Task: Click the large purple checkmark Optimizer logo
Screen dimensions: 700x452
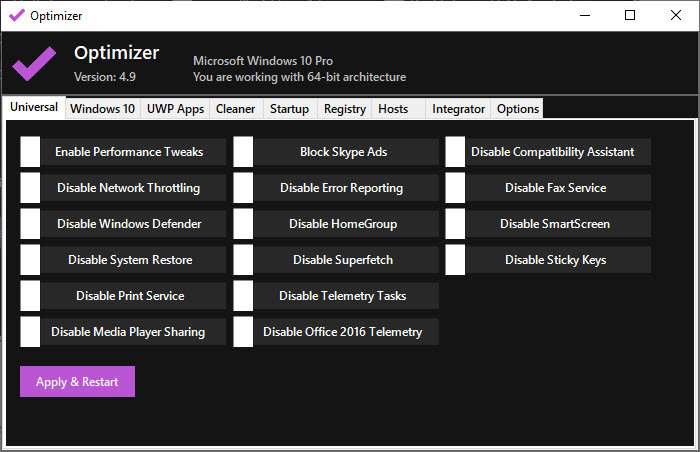Action: (x=34, y=64)
